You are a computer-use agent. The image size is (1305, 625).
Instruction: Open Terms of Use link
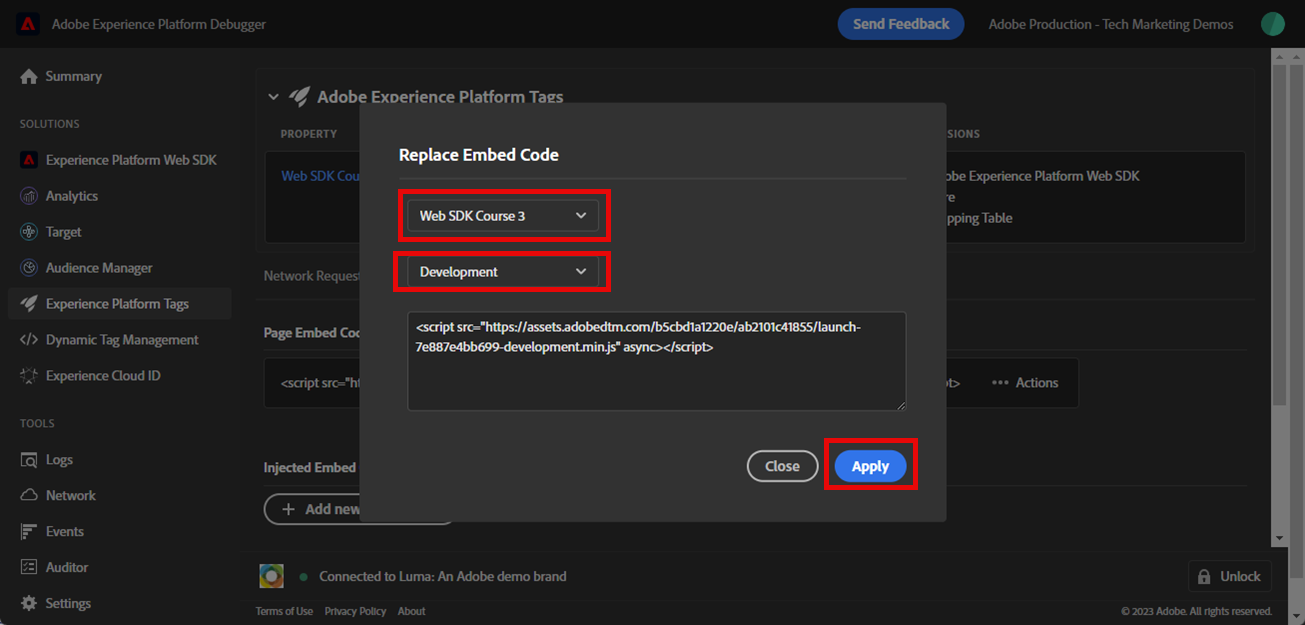click(x=284, y=611)
